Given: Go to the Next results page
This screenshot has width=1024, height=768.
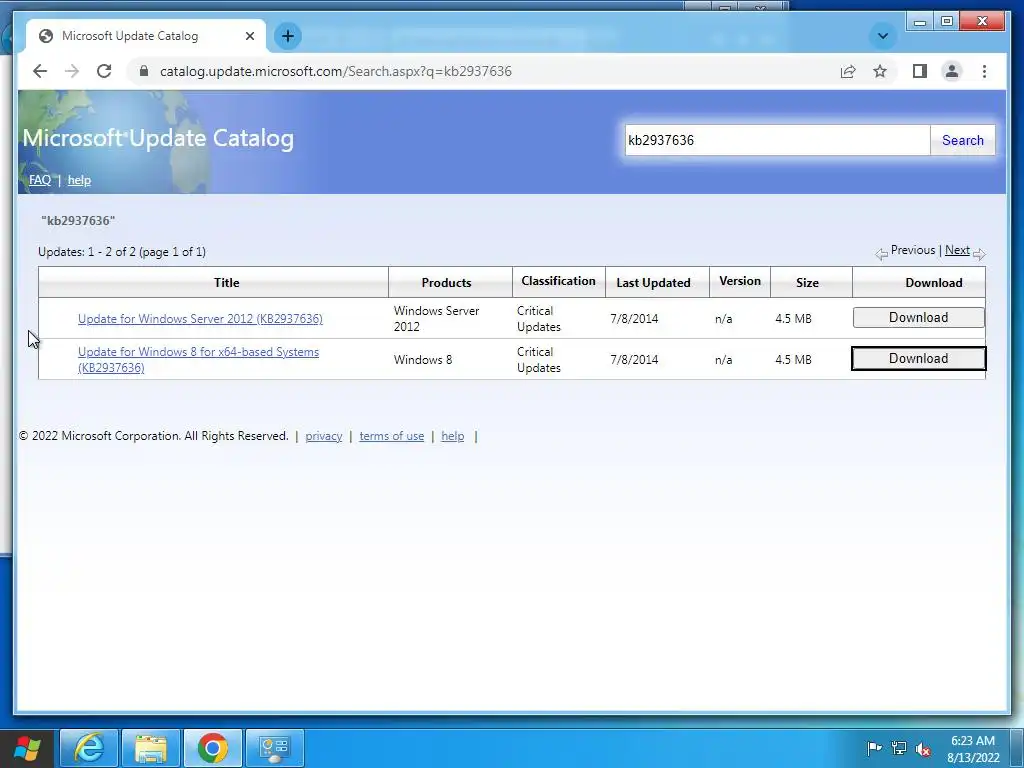Looking at the screenshot, I should (x=957, y=250).
